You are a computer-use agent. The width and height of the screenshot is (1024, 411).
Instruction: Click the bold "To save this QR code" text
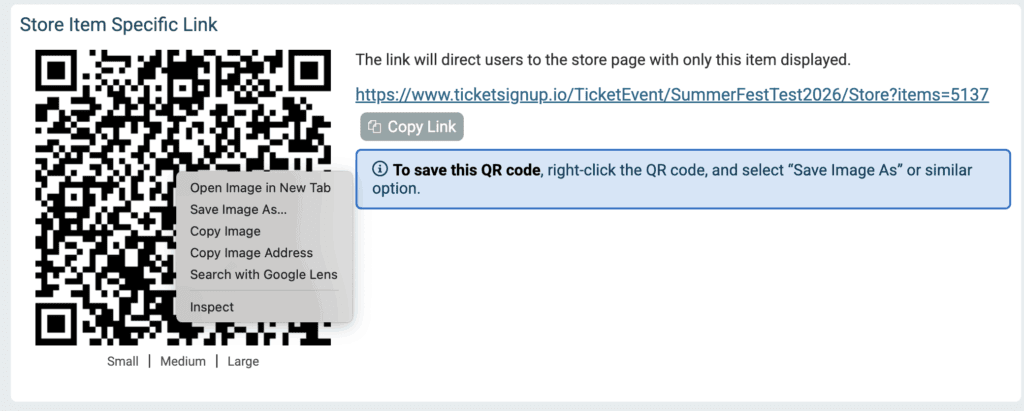point(466,171)
